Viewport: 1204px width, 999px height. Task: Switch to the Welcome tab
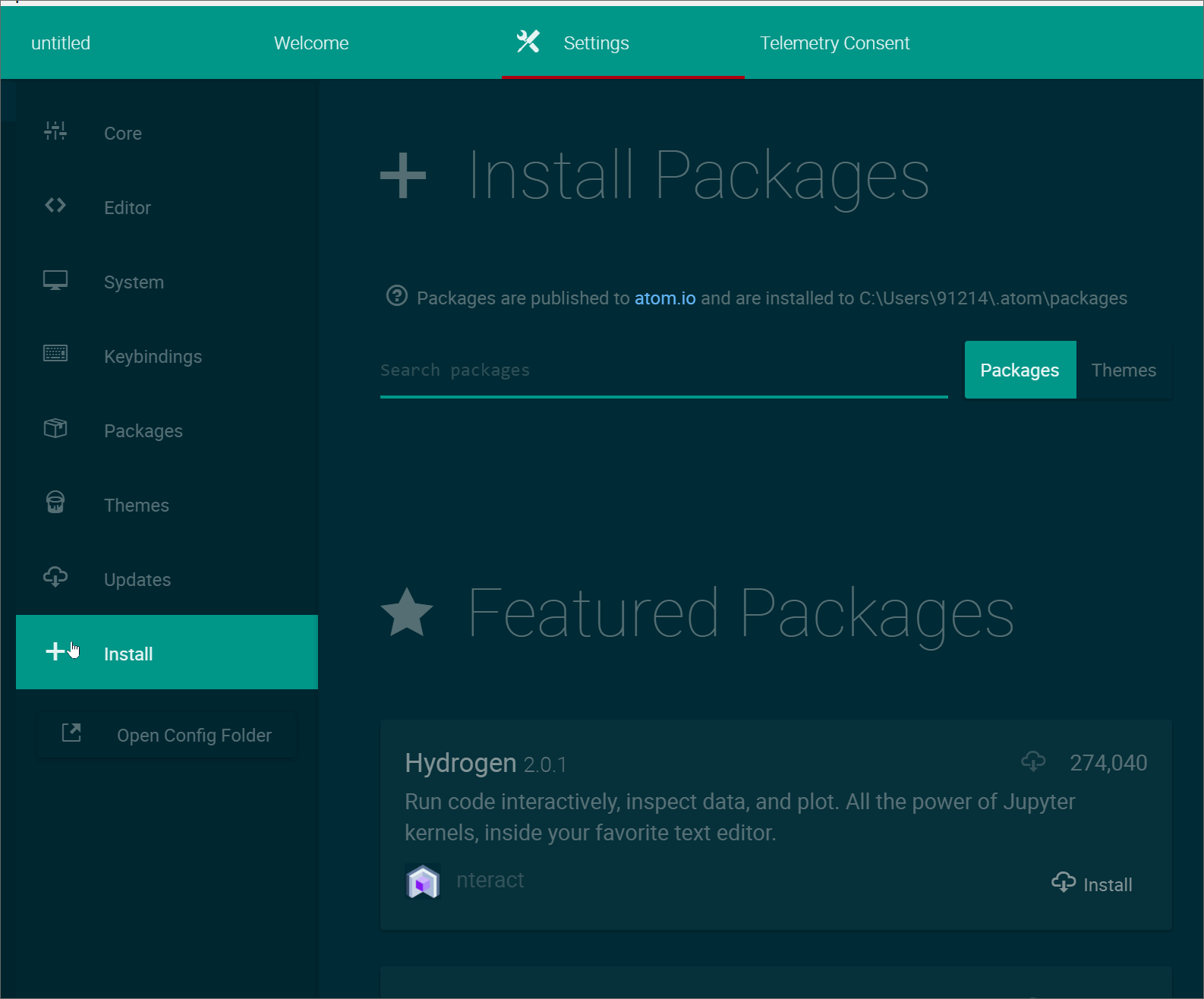click(x=311, y=43)
